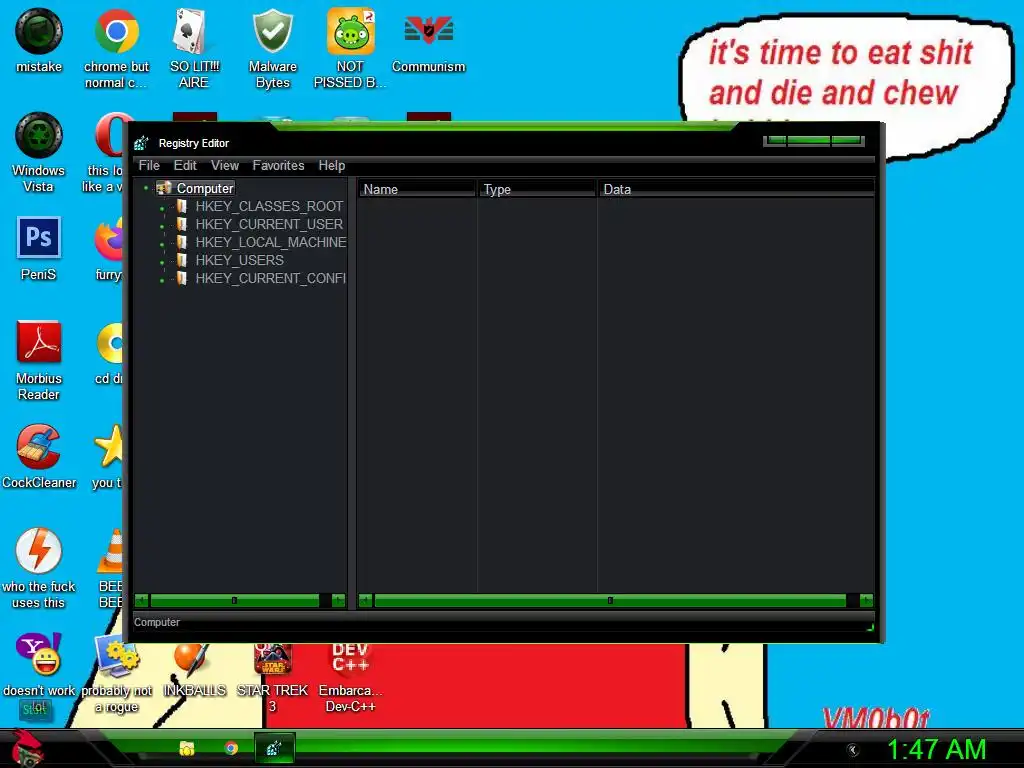1024x768 pixels.
Task: Sort values by the Data column
Action: click(736, 189)
